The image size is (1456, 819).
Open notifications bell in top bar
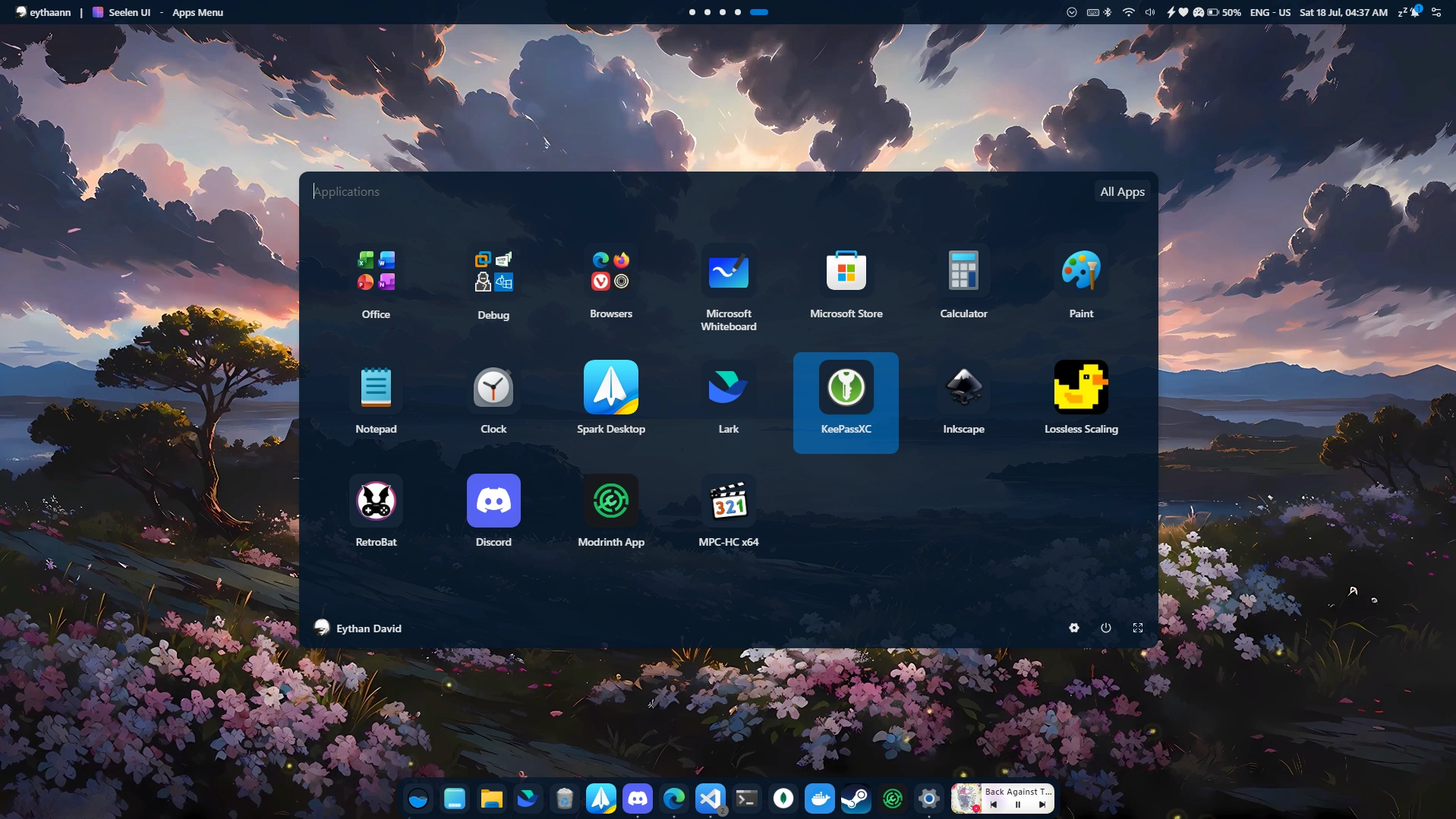pyautogui.click(x=1415, y=11)
